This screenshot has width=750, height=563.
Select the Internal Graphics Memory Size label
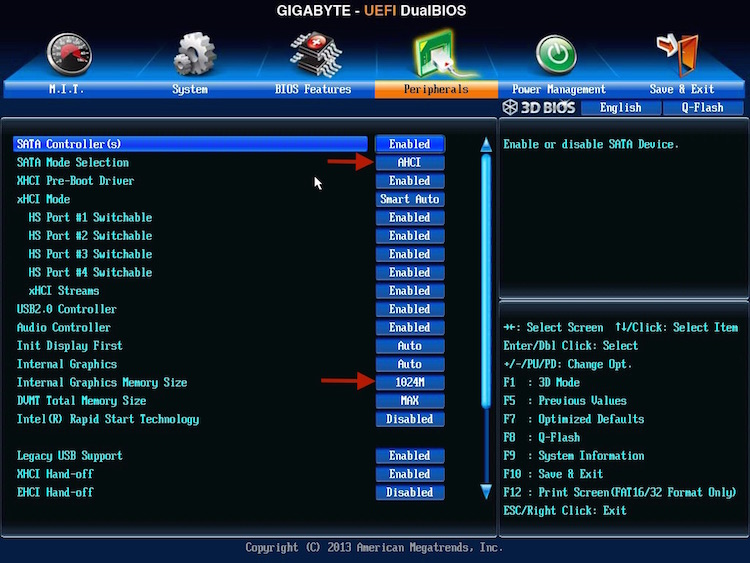tap(102, 383)
